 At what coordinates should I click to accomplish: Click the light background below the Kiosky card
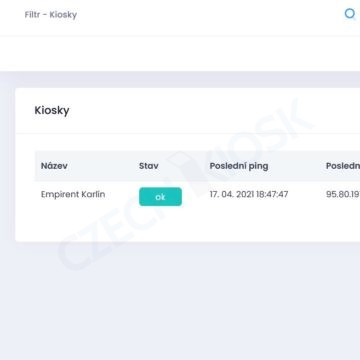tap(180, 300)
